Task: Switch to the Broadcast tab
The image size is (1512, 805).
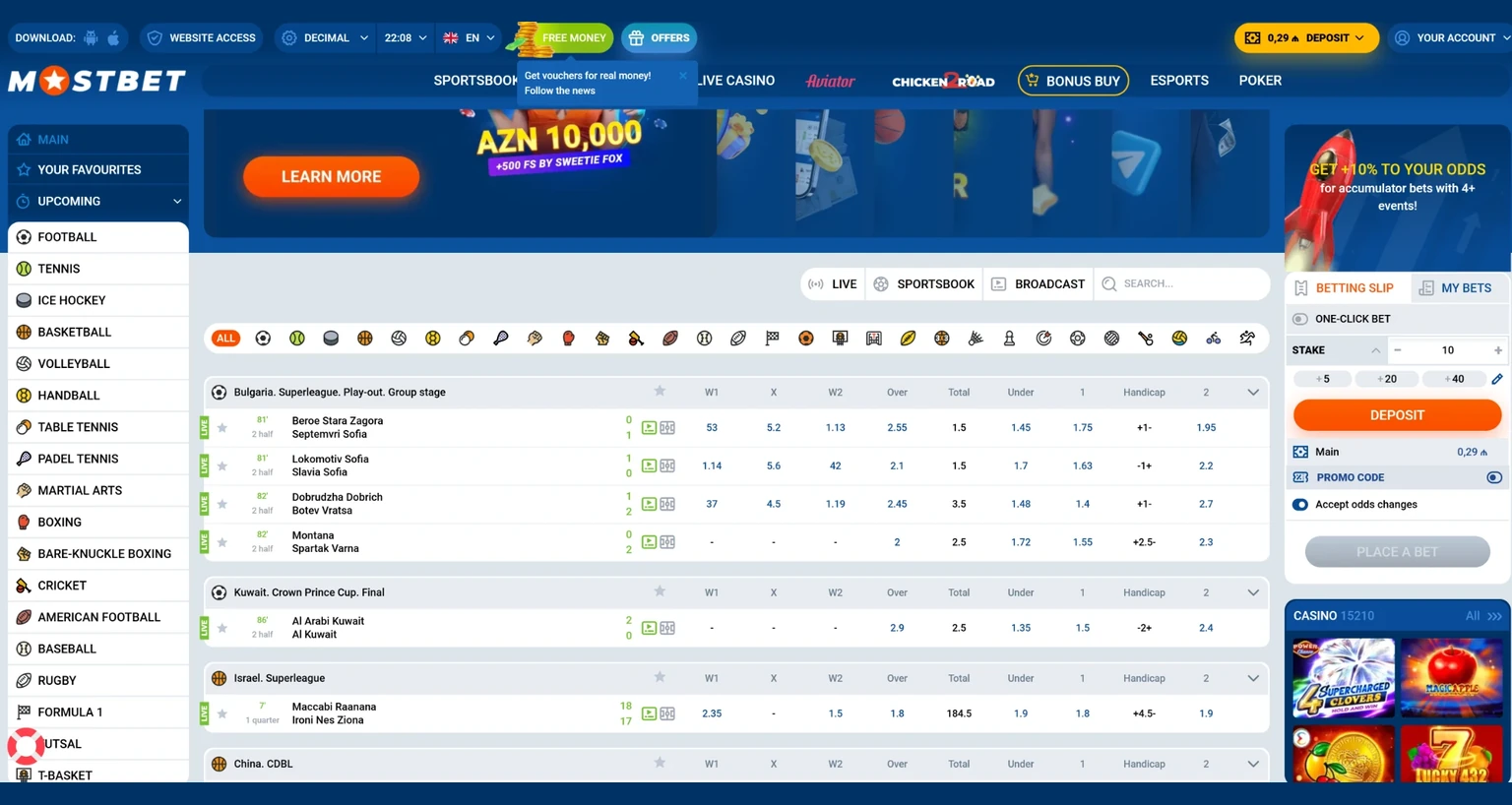Action: tap(1038, 284)
